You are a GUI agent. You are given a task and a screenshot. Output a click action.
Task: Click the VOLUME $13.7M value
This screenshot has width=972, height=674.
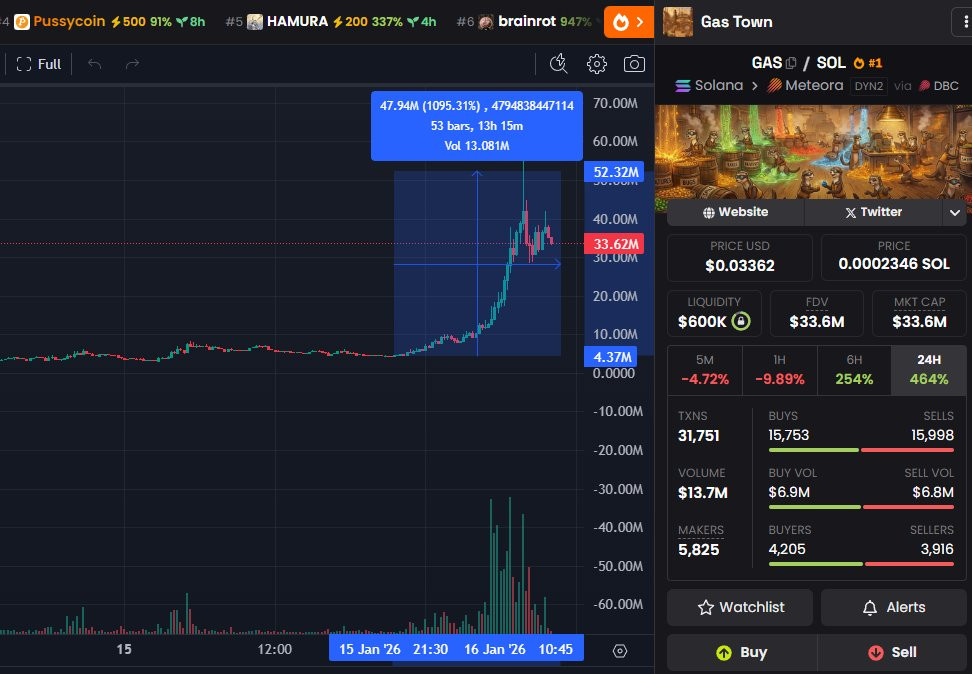(702, 492)
